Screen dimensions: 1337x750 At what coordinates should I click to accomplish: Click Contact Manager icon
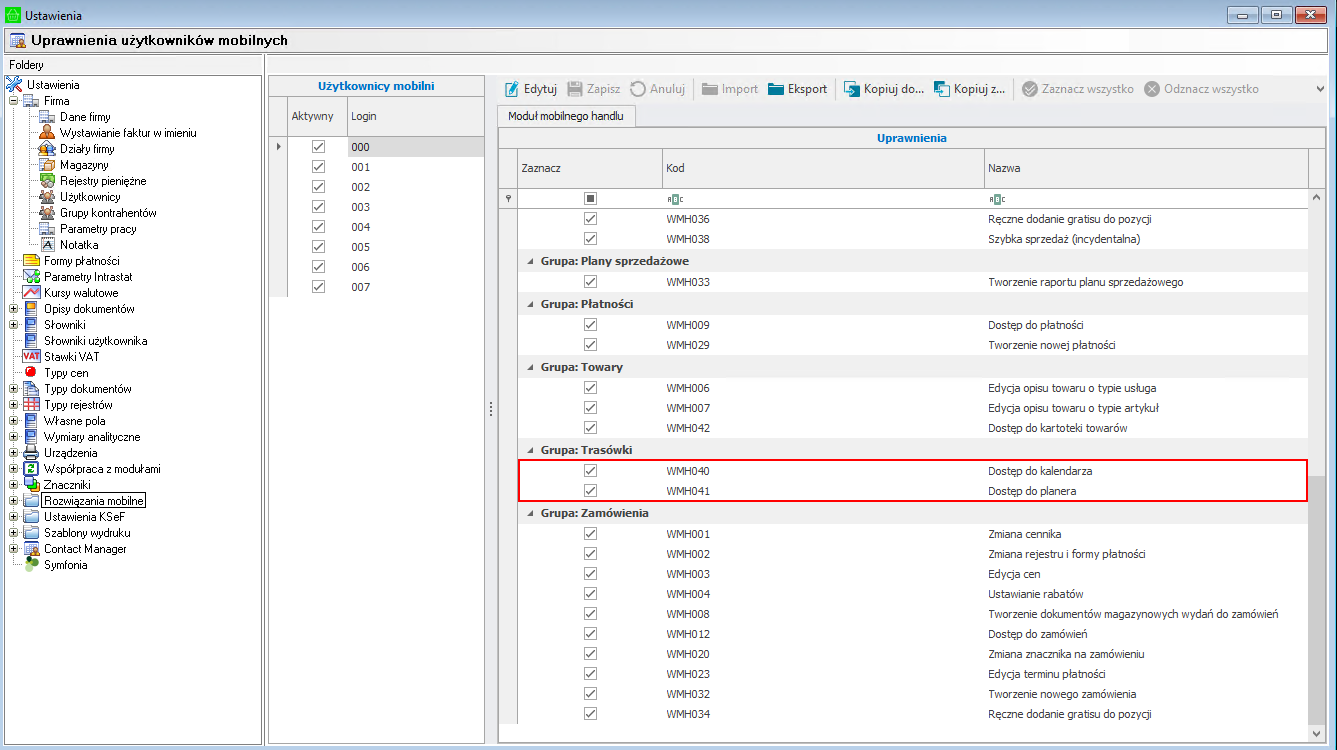[x=31, y=549]
